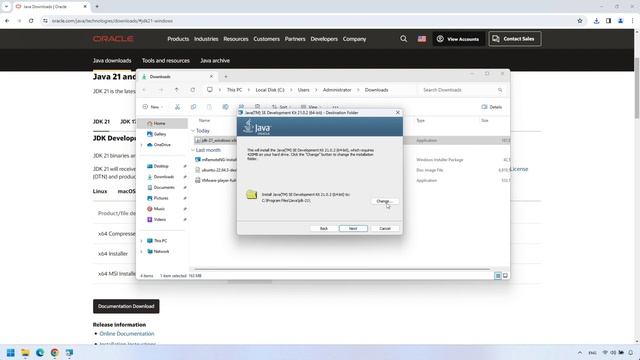This screenshot has width=640, height=360.
Task: Refresh the Explorer Downloads folder
Action: tap(193, 90)
